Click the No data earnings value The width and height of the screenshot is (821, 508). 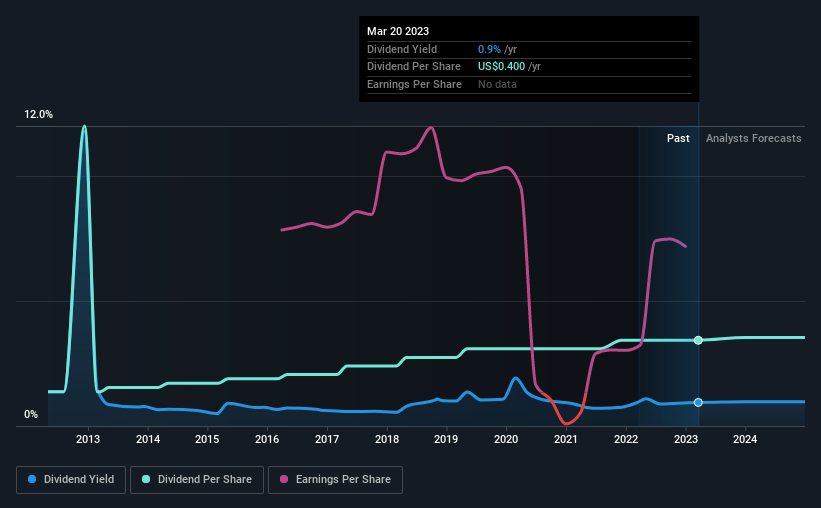[x=497, y=84]
